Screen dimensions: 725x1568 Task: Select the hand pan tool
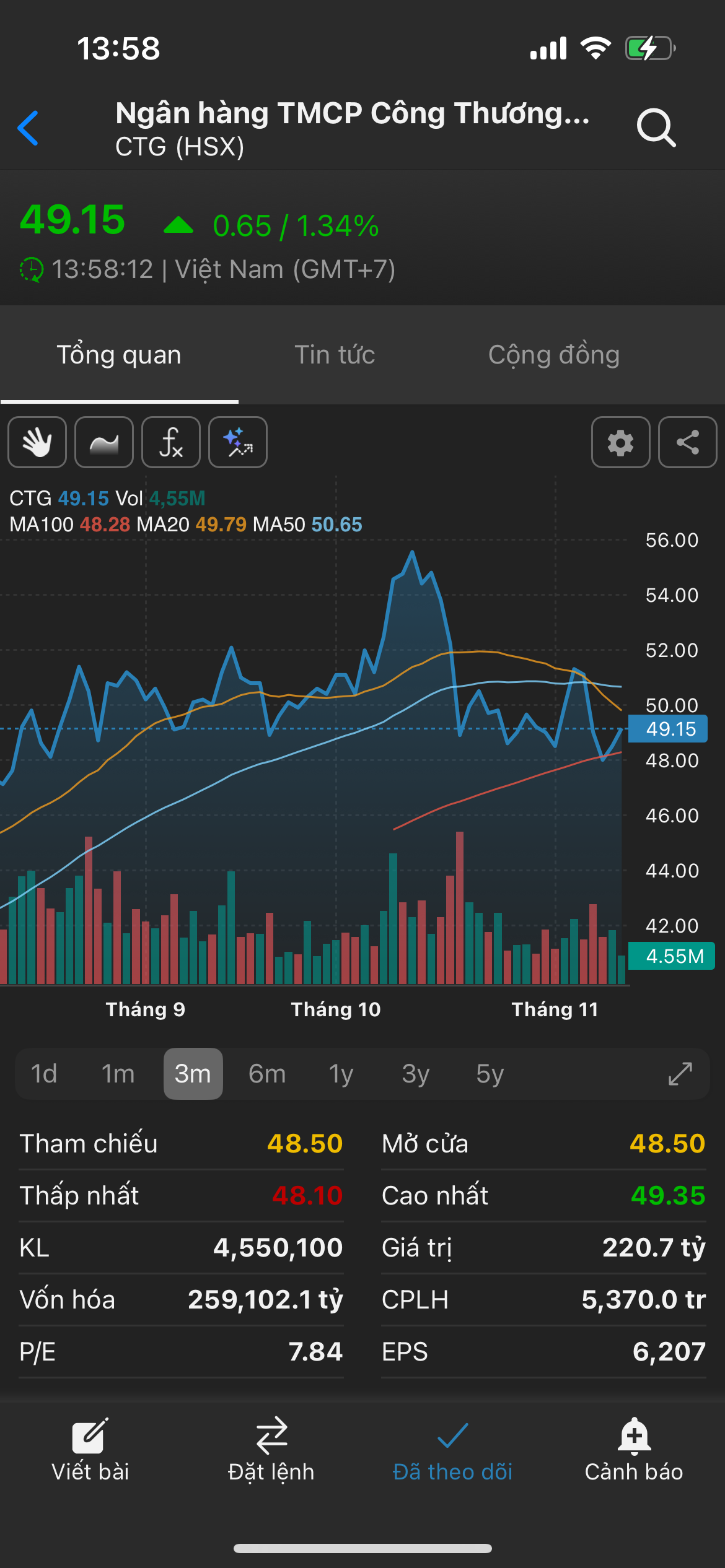[37, 442]
